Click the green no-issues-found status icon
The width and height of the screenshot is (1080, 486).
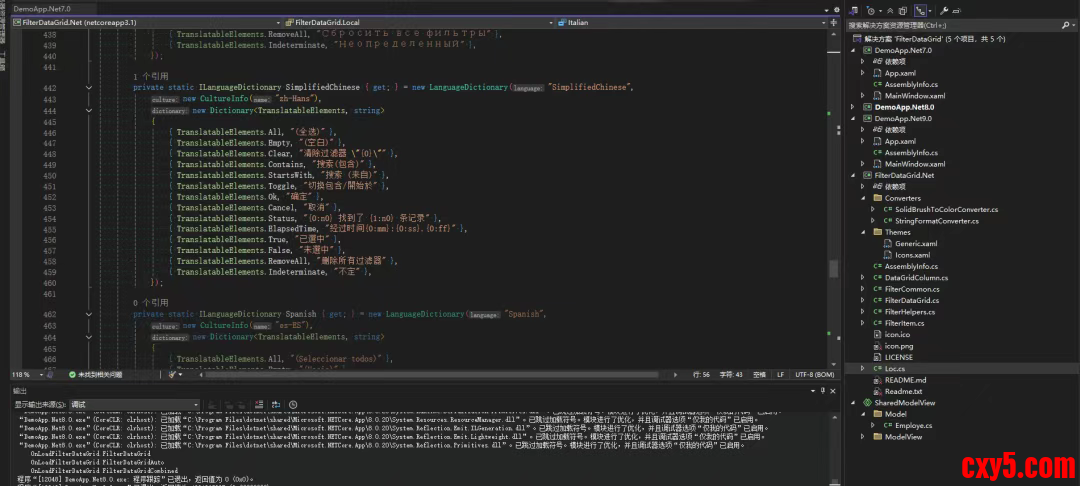pyautogui.click(x=72, y=374)
